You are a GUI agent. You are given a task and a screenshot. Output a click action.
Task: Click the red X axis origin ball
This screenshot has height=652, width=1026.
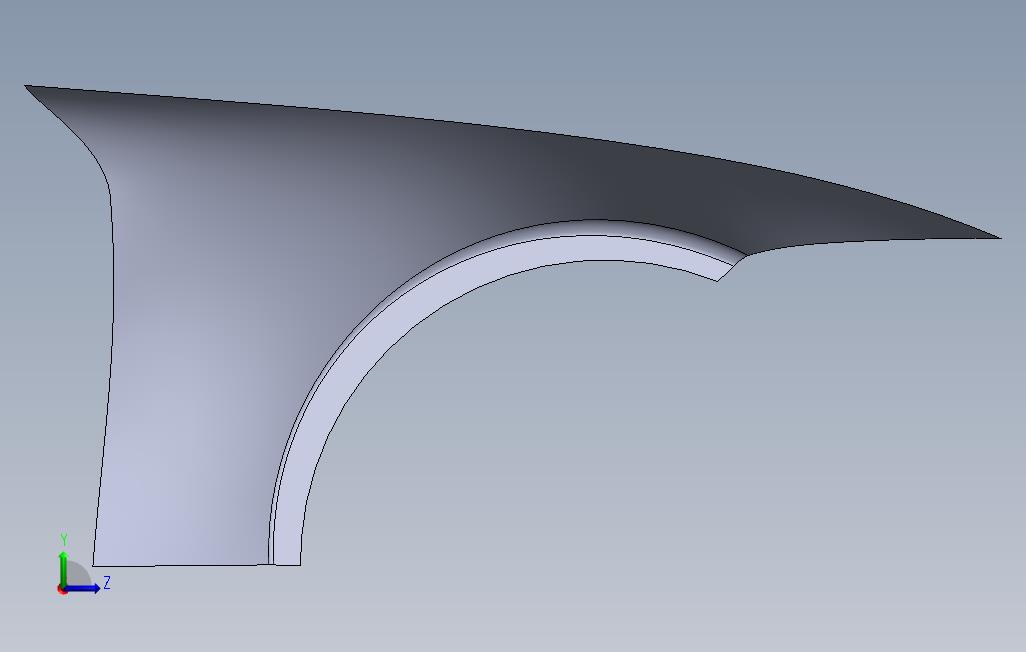pos(62,590)
